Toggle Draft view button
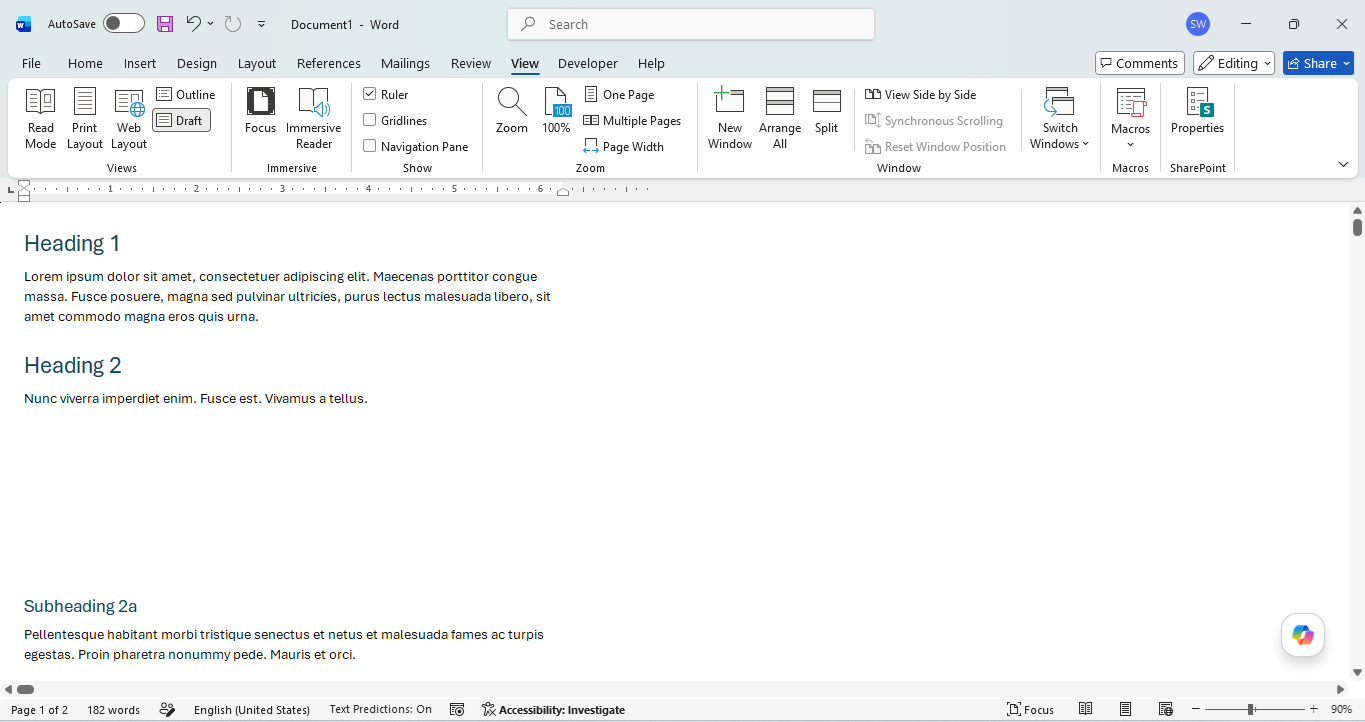The height and width of the screenshot is (722, 1365). pos(181,121)
